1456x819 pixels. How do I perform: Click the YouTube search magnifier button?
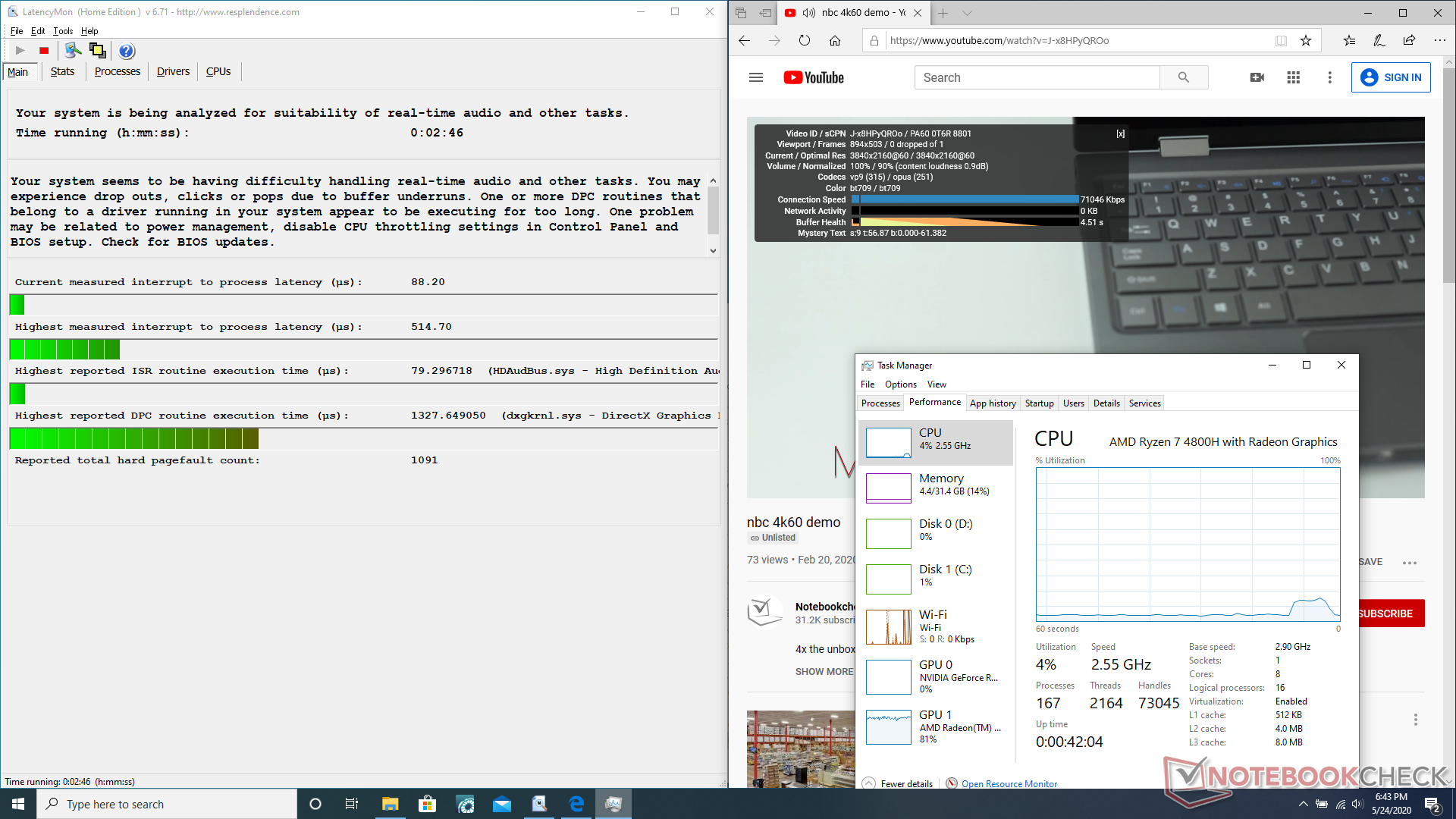[1184, 77]
